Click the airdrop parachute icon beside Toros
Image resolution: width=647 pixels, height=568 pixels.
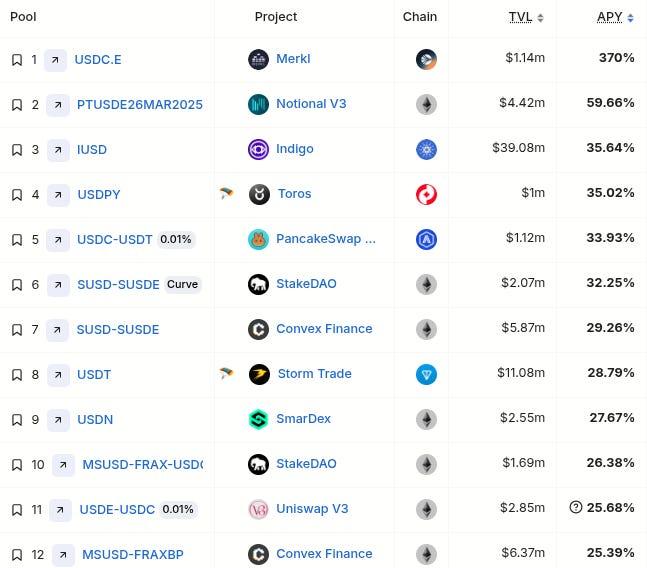pos(227,193)
